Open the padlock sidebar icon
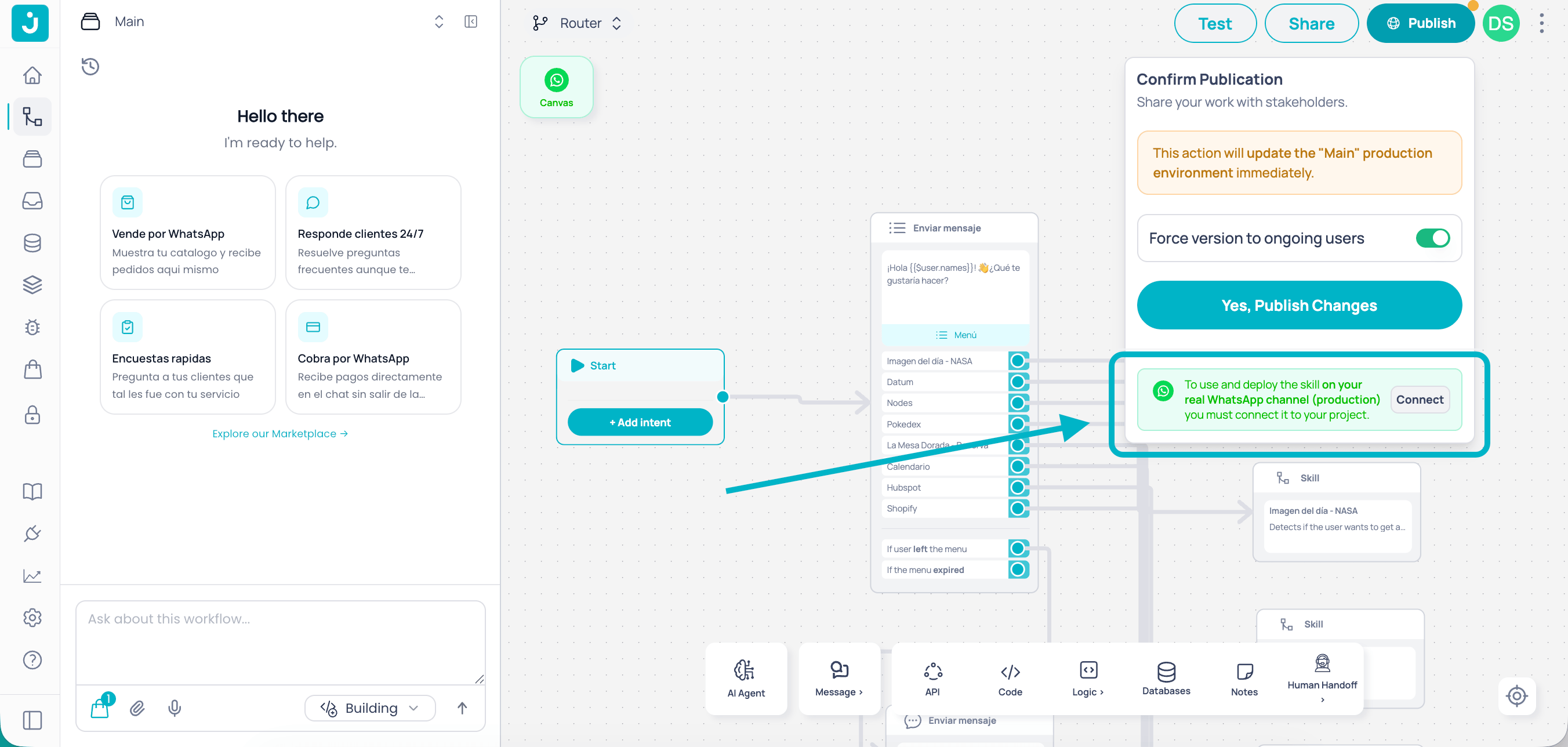The width and height of the screenshot is (1568, 747). tap(32, 414)
